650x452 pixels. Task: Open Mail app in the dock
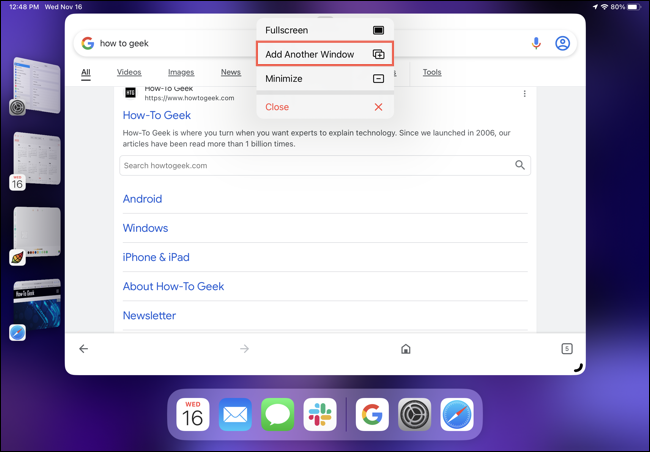[x=235, y=415]
